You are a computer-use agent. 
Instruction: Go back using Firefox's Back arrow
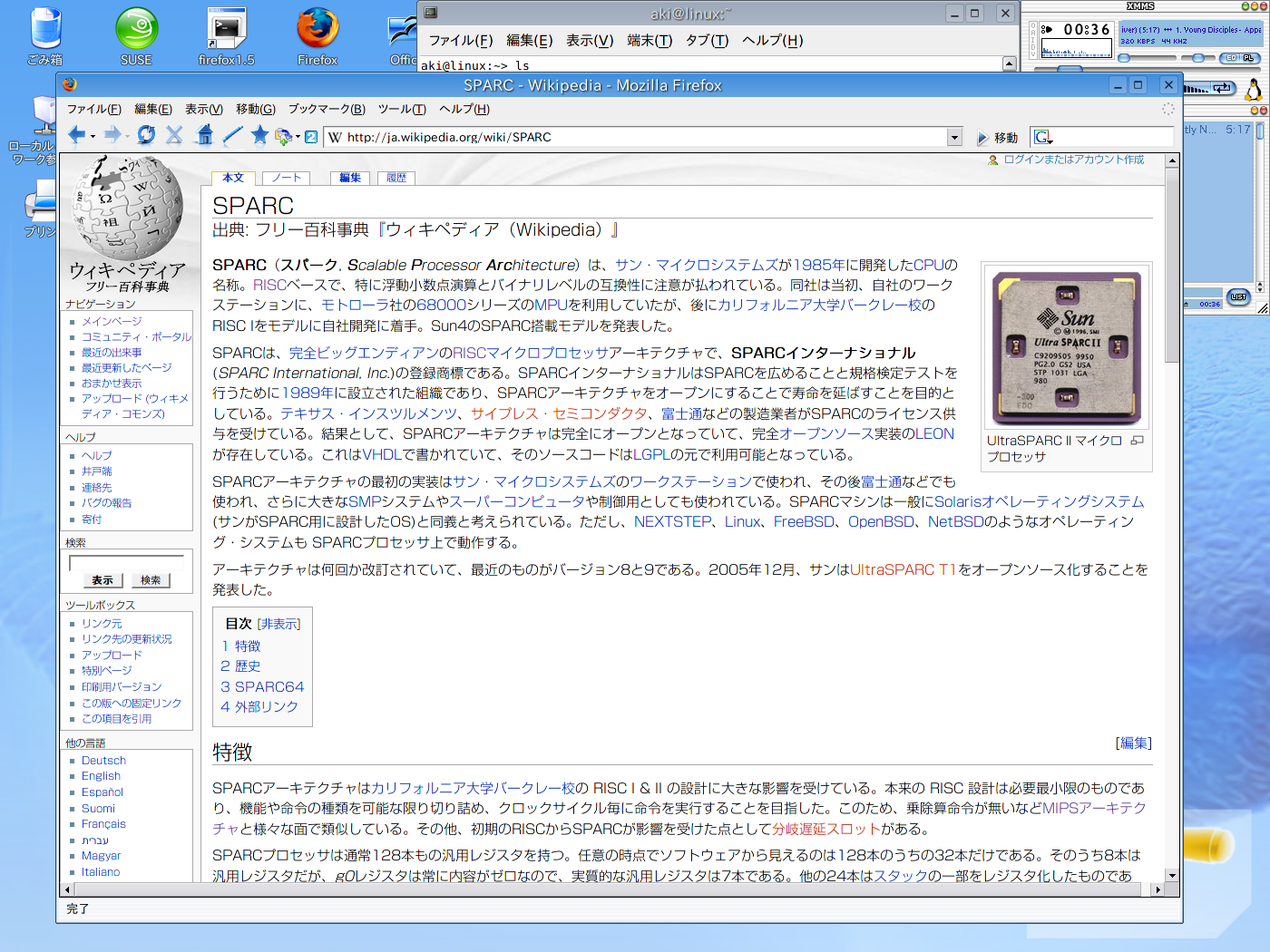coord(77,136)
